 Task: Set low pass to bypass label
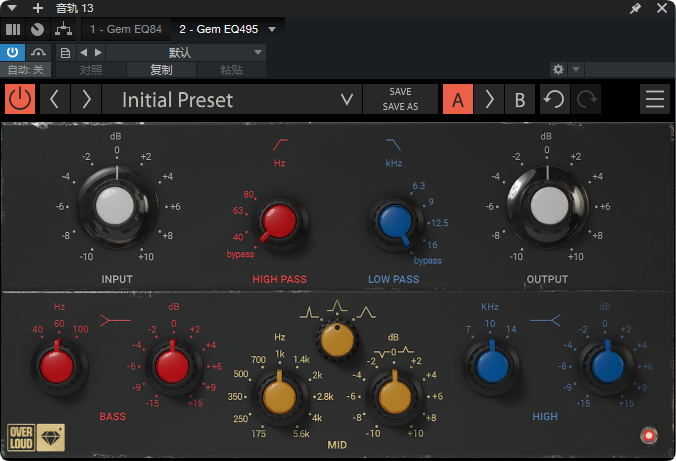(x=428, y=260)
